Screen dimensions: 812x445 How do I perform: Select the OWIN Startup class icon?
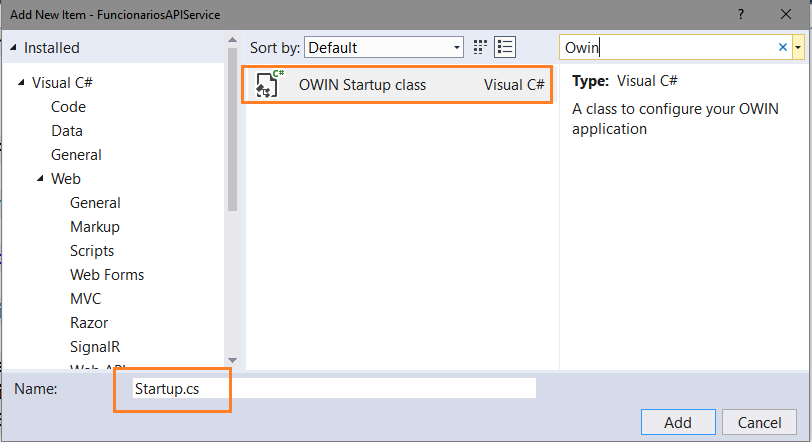[x=269, y=84]
